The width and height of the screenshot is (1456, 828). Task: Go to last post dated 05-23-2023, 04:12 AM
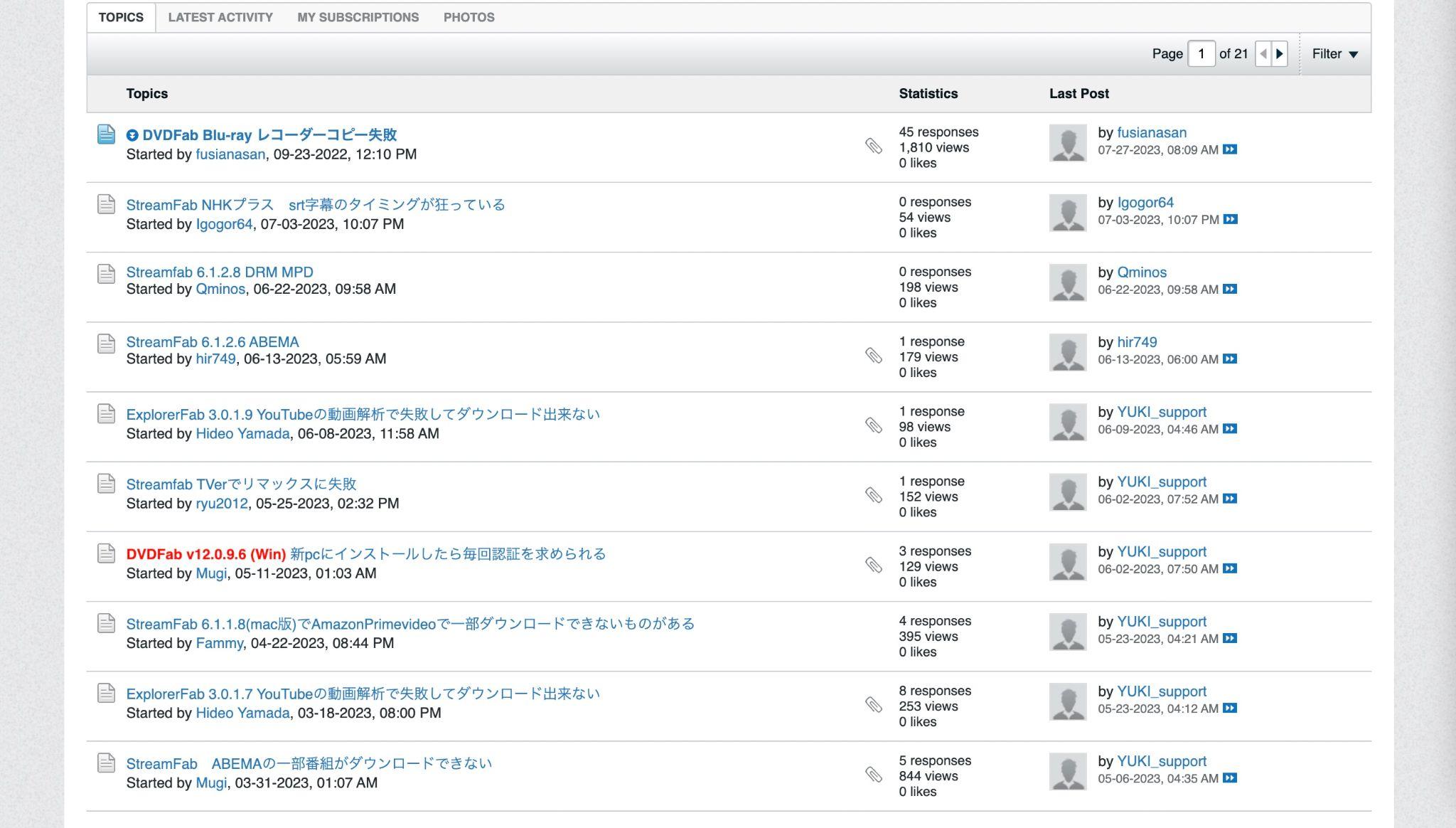point(1230,707)
